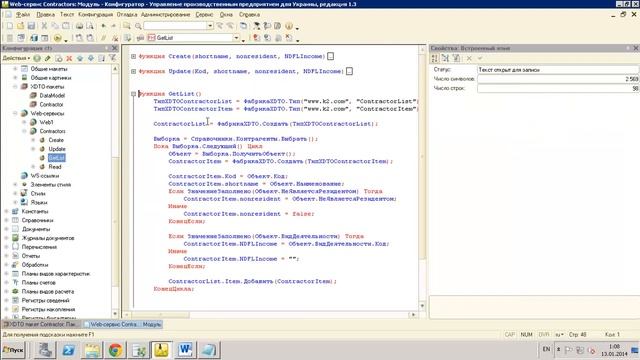The width and height of the screenshot is (640, 360).
Task: Open the Справка menu
Action: [x=249, y=15]
